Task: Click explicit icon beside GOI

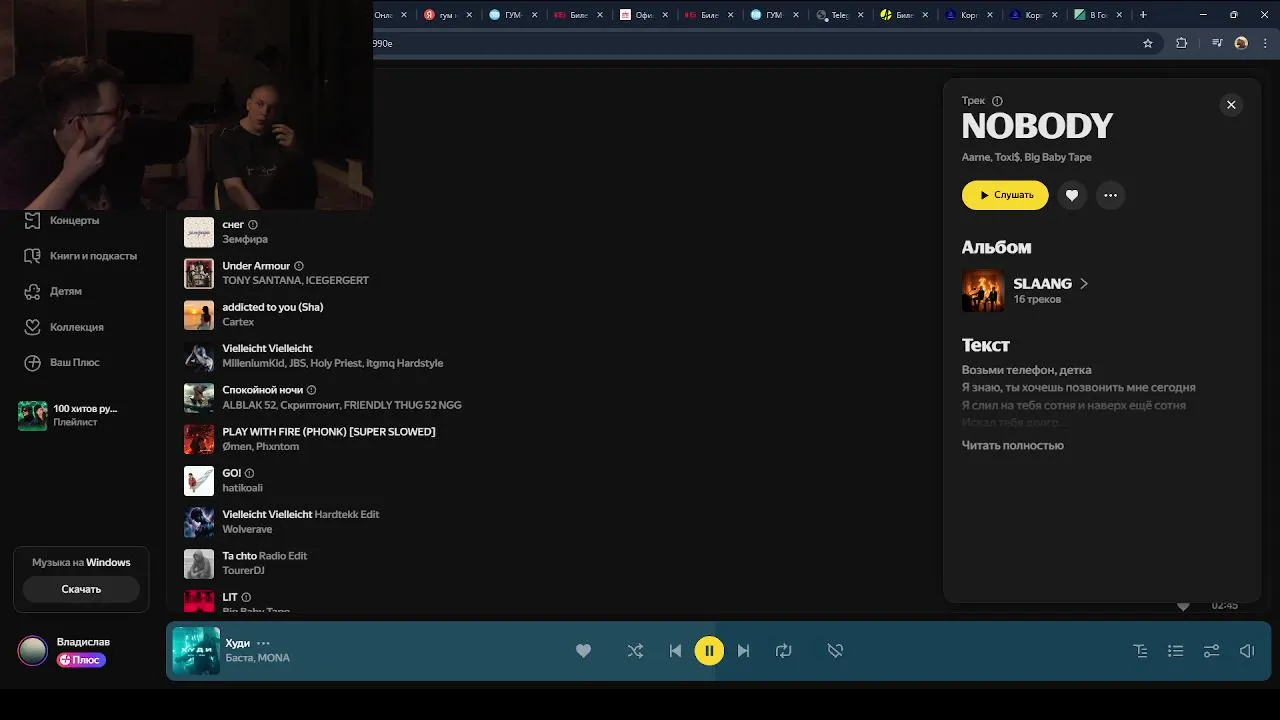Action: pyautogui.click(x=250, y=473)
